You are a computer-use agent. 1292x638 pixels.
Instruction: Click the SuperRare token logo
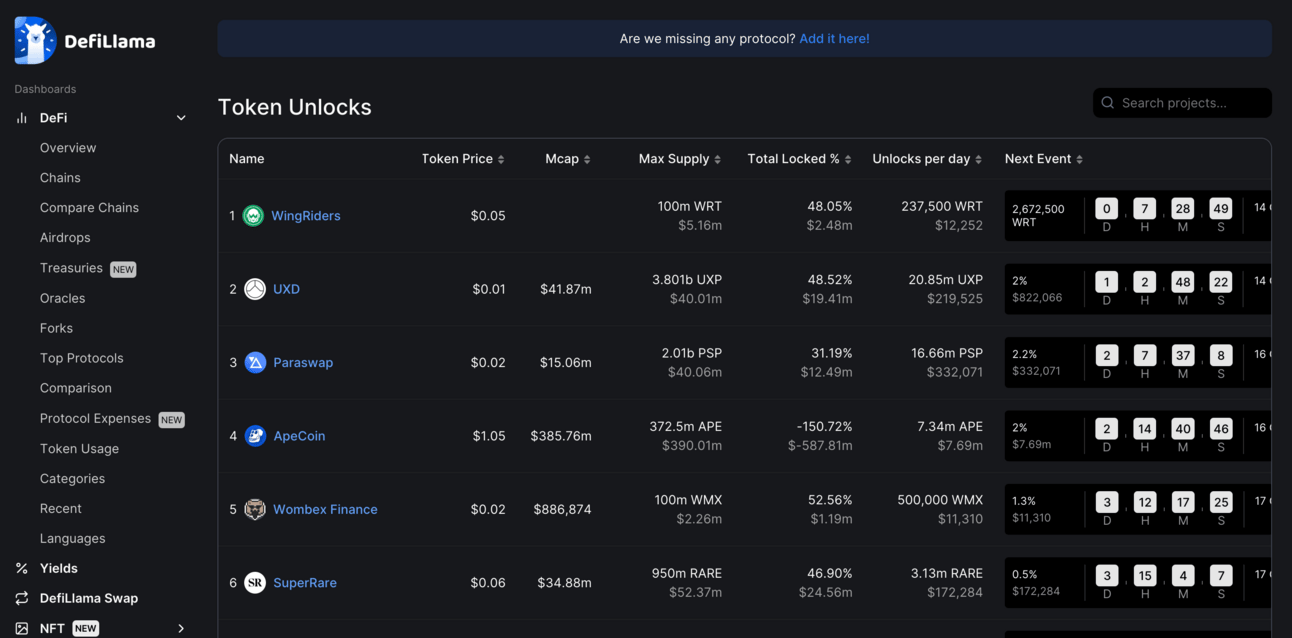[255, 583]
